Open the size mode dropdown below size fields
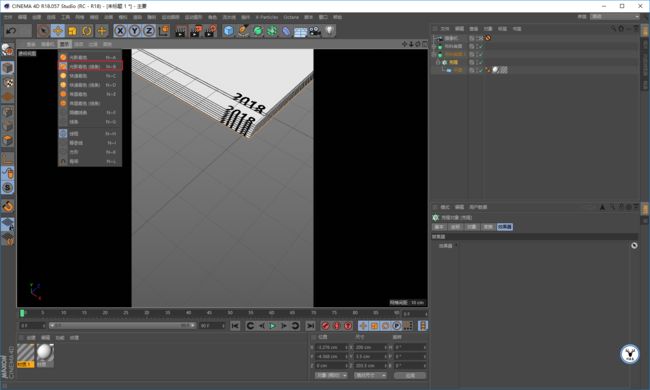The width and height of the screenshot is (650, 390). [370, 375]
